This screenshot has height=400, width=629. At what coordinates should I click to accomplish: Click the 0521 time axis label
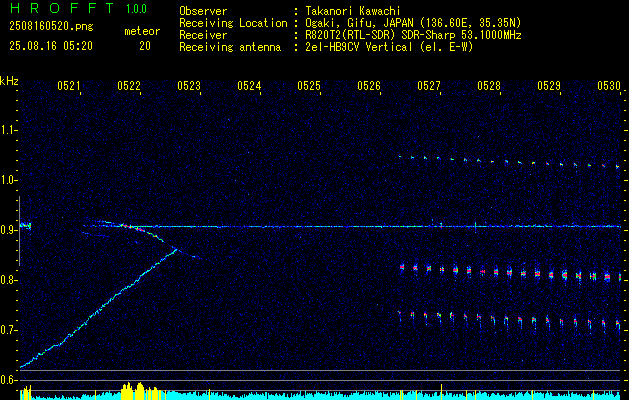(x=69, y=85)
